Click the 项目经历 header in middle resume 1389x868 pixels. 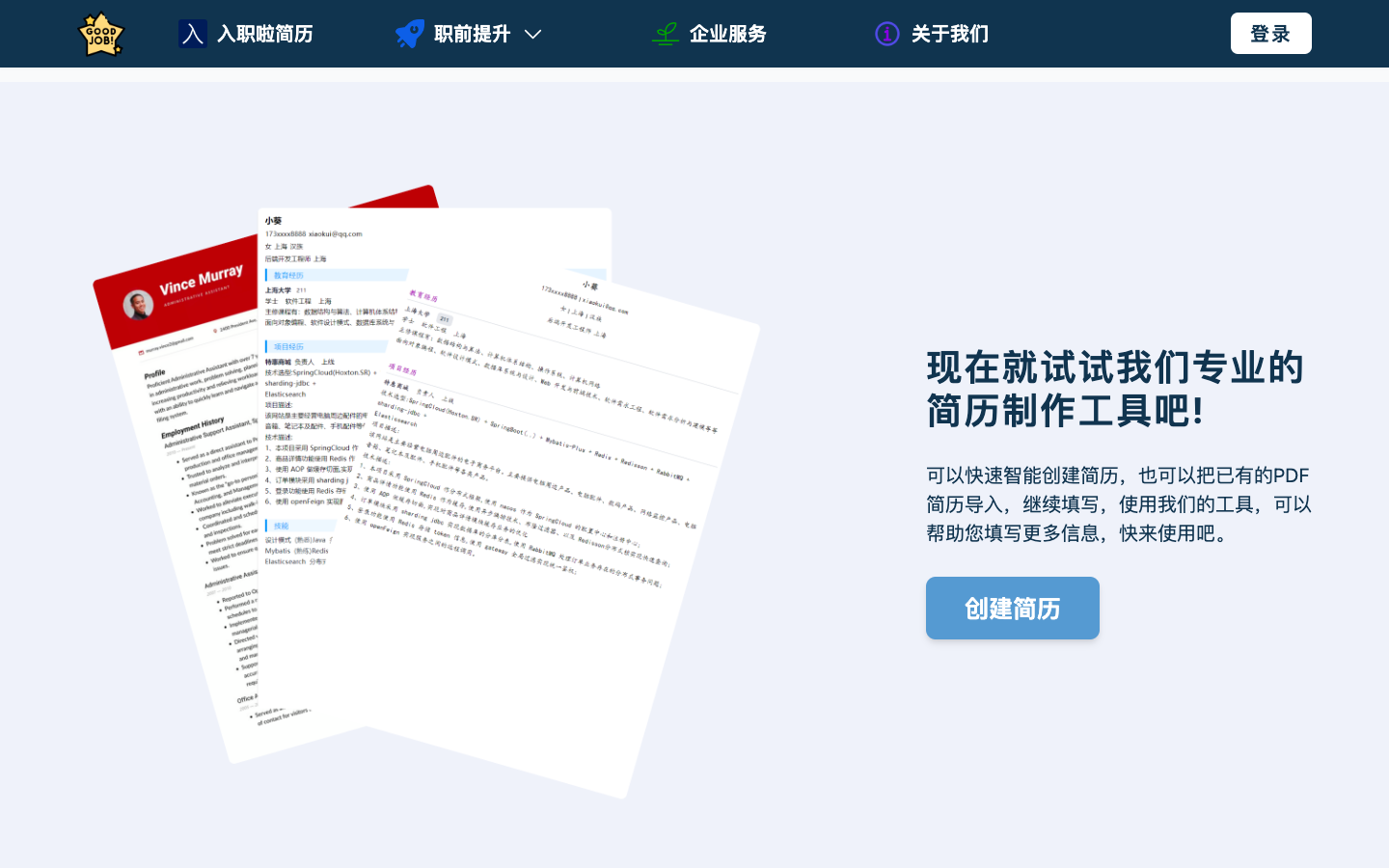pos(288,346)
